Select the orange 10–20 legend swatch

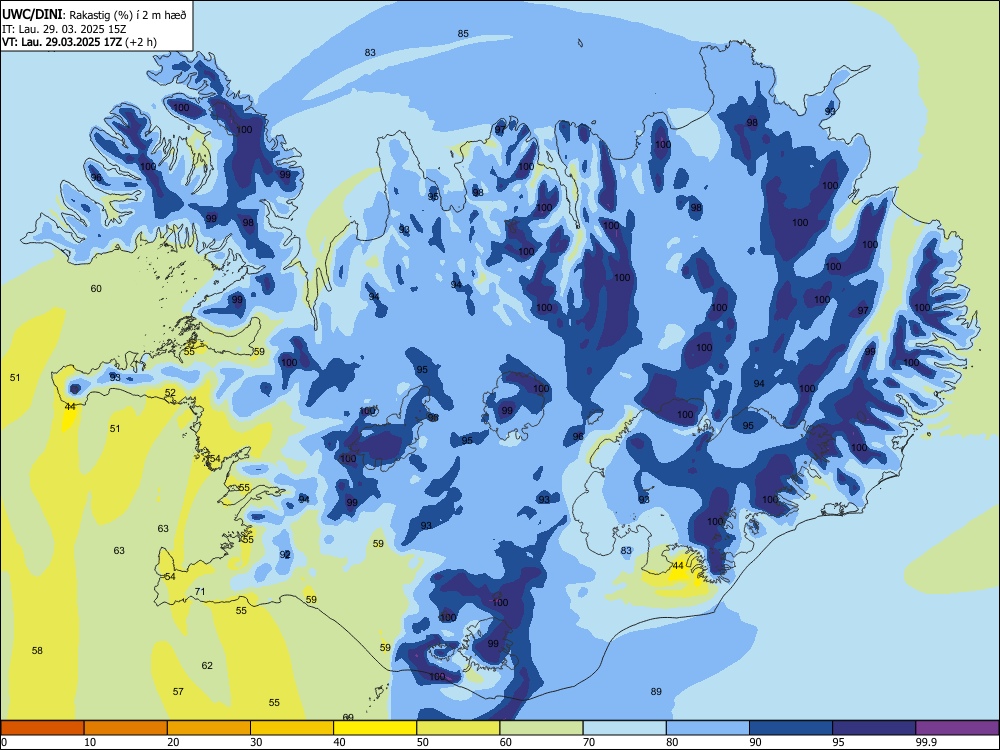click(126, 728)
